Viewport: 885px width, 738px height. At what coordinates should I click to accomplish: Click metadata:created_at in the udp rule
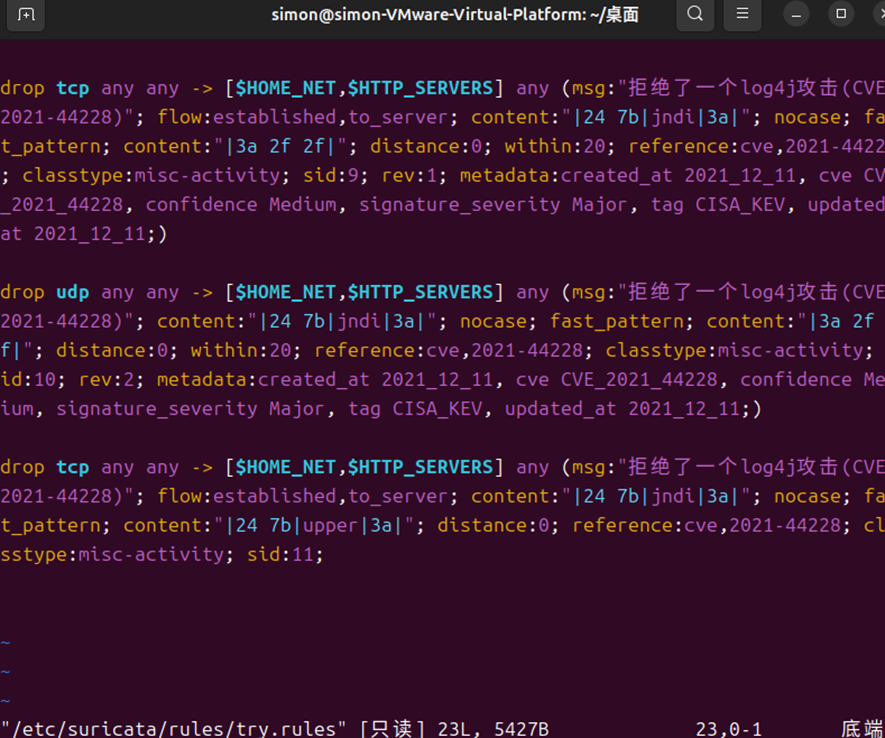click(263, 380)
